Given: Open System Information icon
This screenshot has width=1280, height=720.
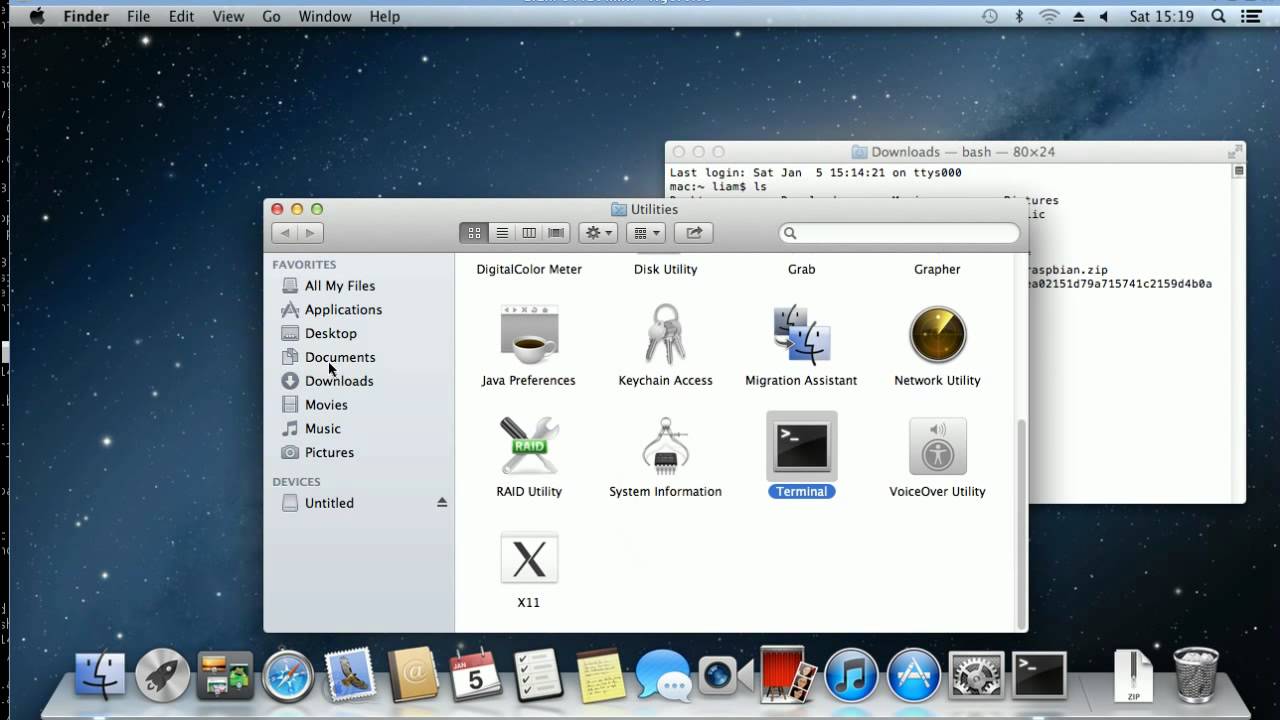Looking at the screenshot, I should point(665,446).
